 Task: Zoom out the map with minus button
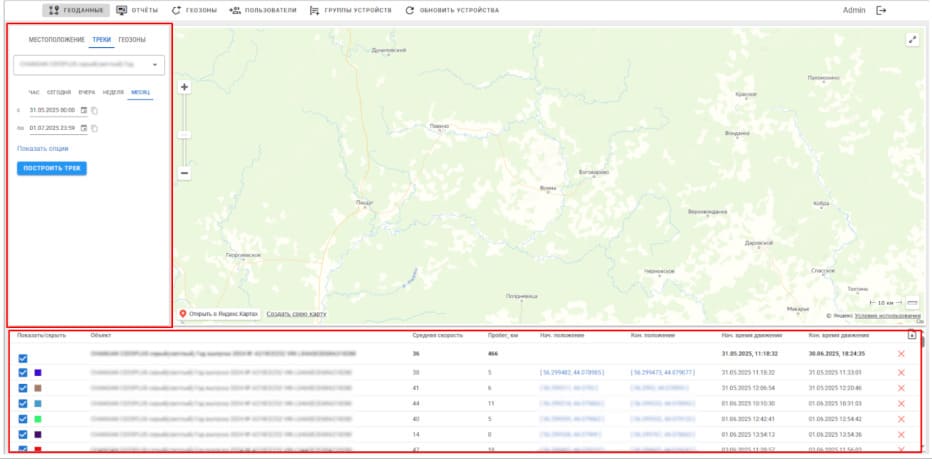(x=184, y=173)
